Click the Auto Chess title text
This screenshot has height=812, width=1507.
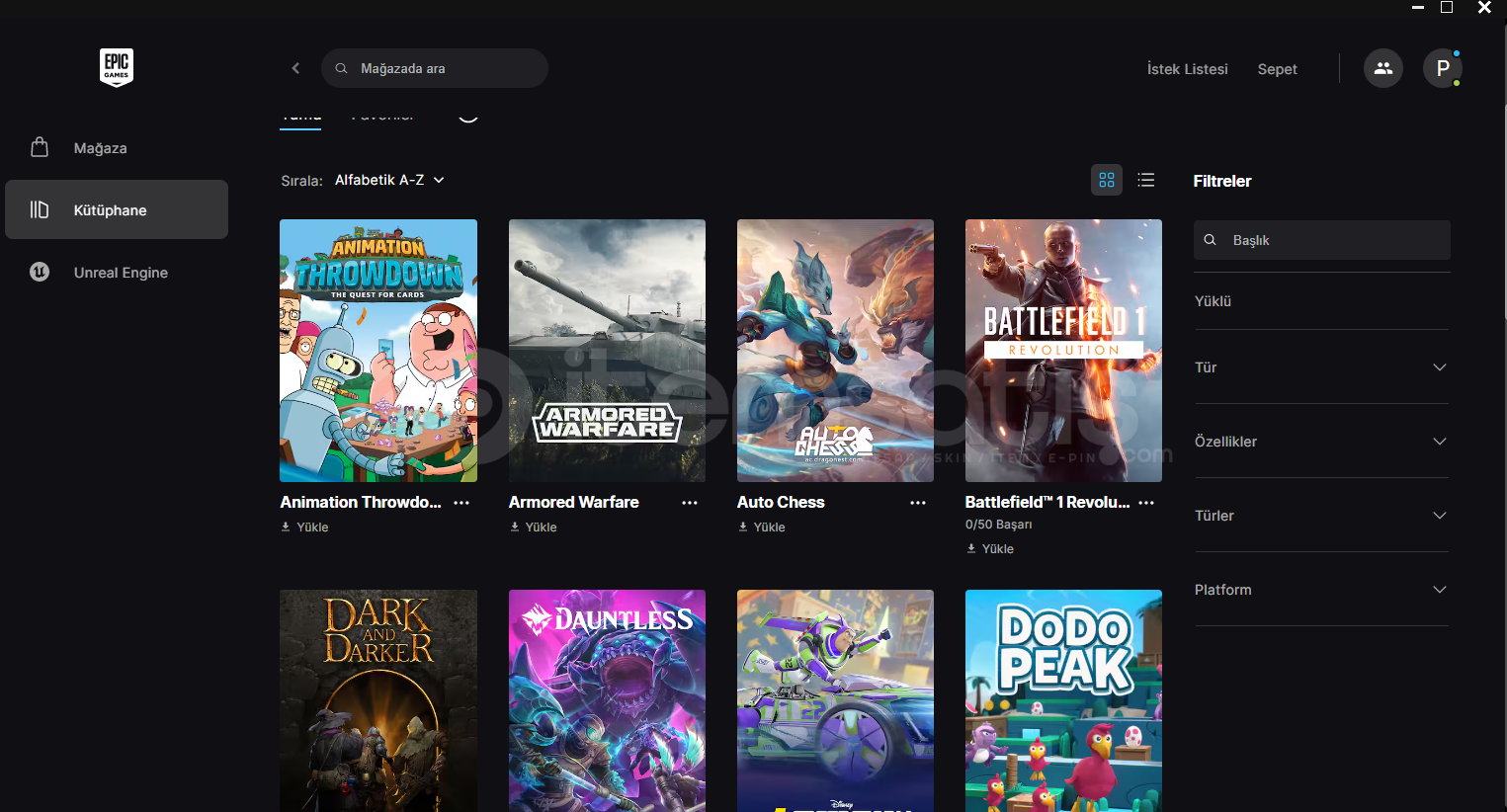[x=781, y=502]
